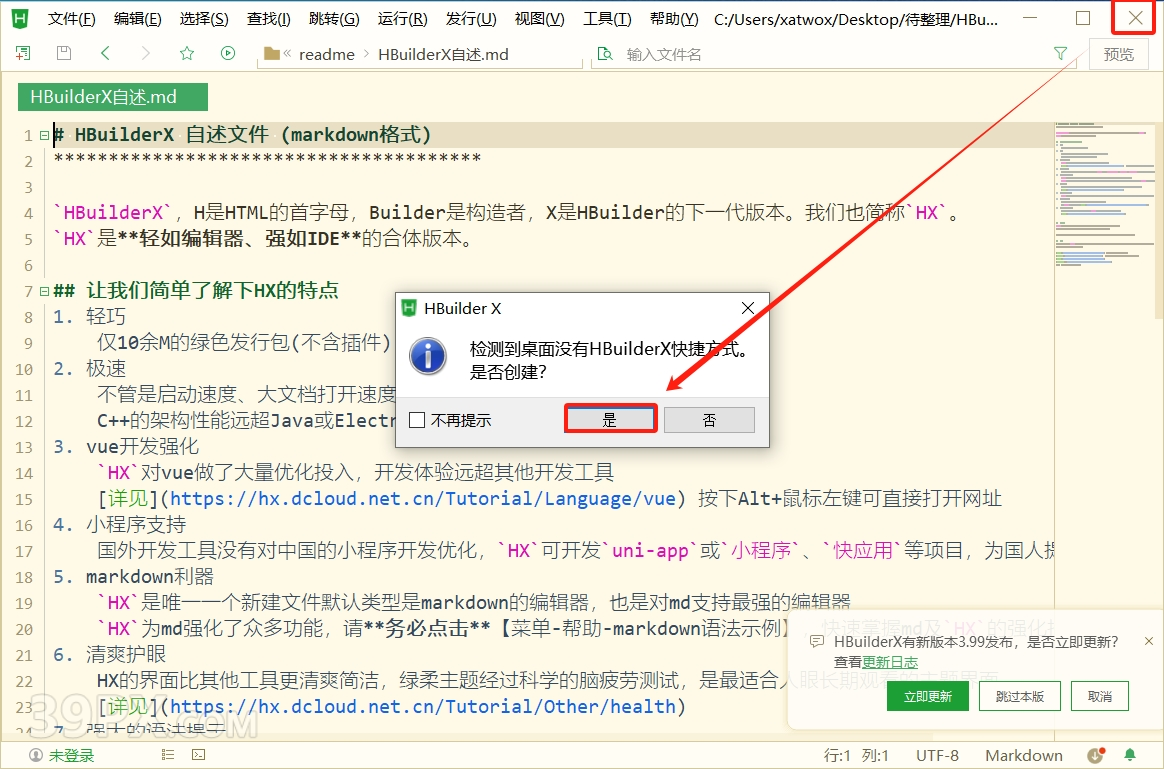
Task: Click the '5. markdown利器' line
Action: click(134, 576)
